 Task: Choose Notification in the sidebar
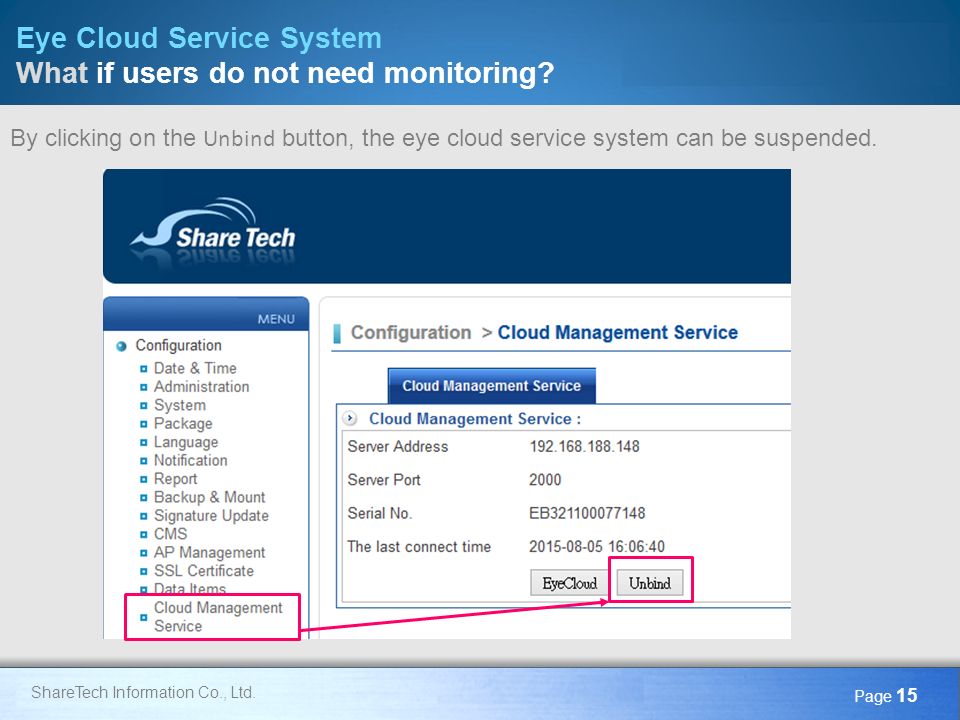click(x=190, y=460)
